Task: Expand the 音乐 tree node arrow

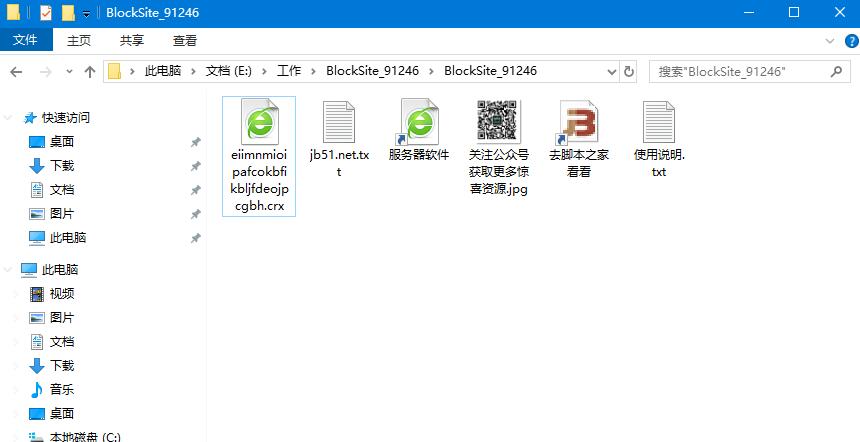Action: [x=16, y=390]
